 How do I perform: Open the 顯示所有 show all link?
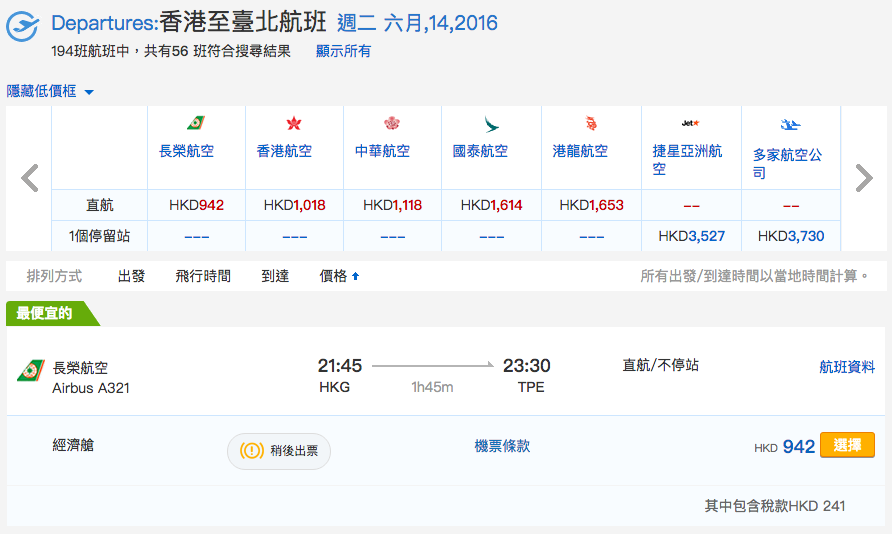(x=343, y=51)
